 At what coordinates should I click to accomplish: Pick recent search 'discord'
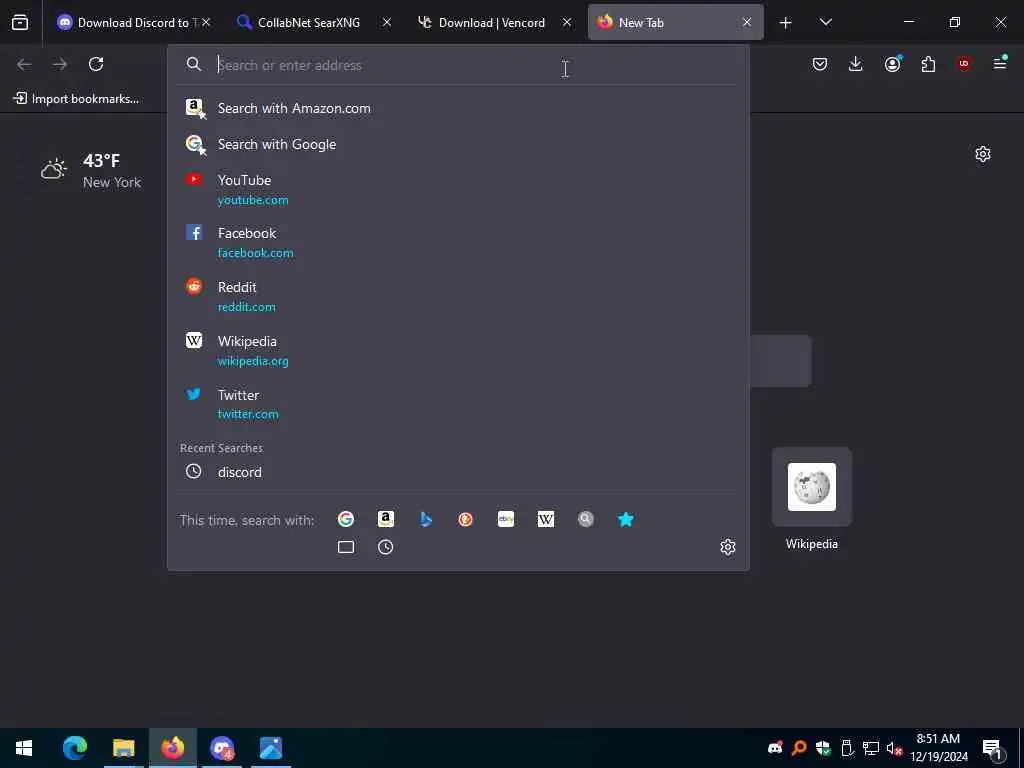tap(458, 472)
